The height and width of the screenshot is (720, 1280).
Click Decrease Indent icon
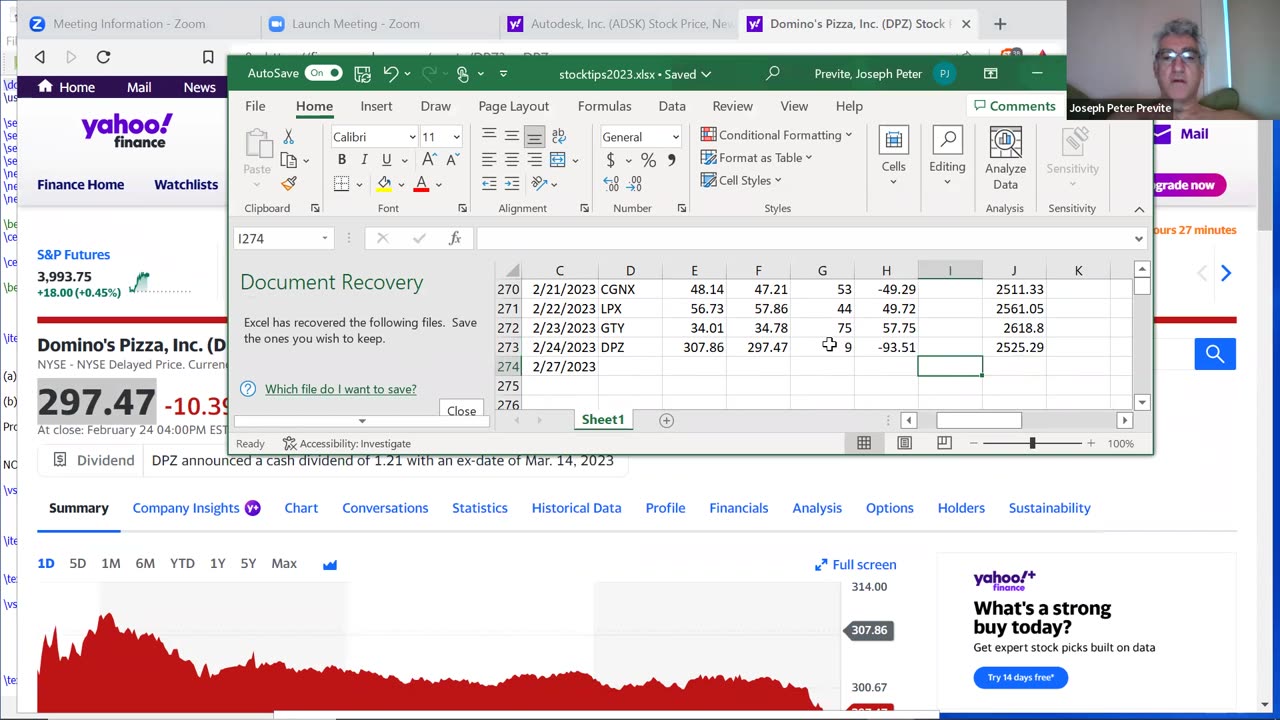pos(489,183)
